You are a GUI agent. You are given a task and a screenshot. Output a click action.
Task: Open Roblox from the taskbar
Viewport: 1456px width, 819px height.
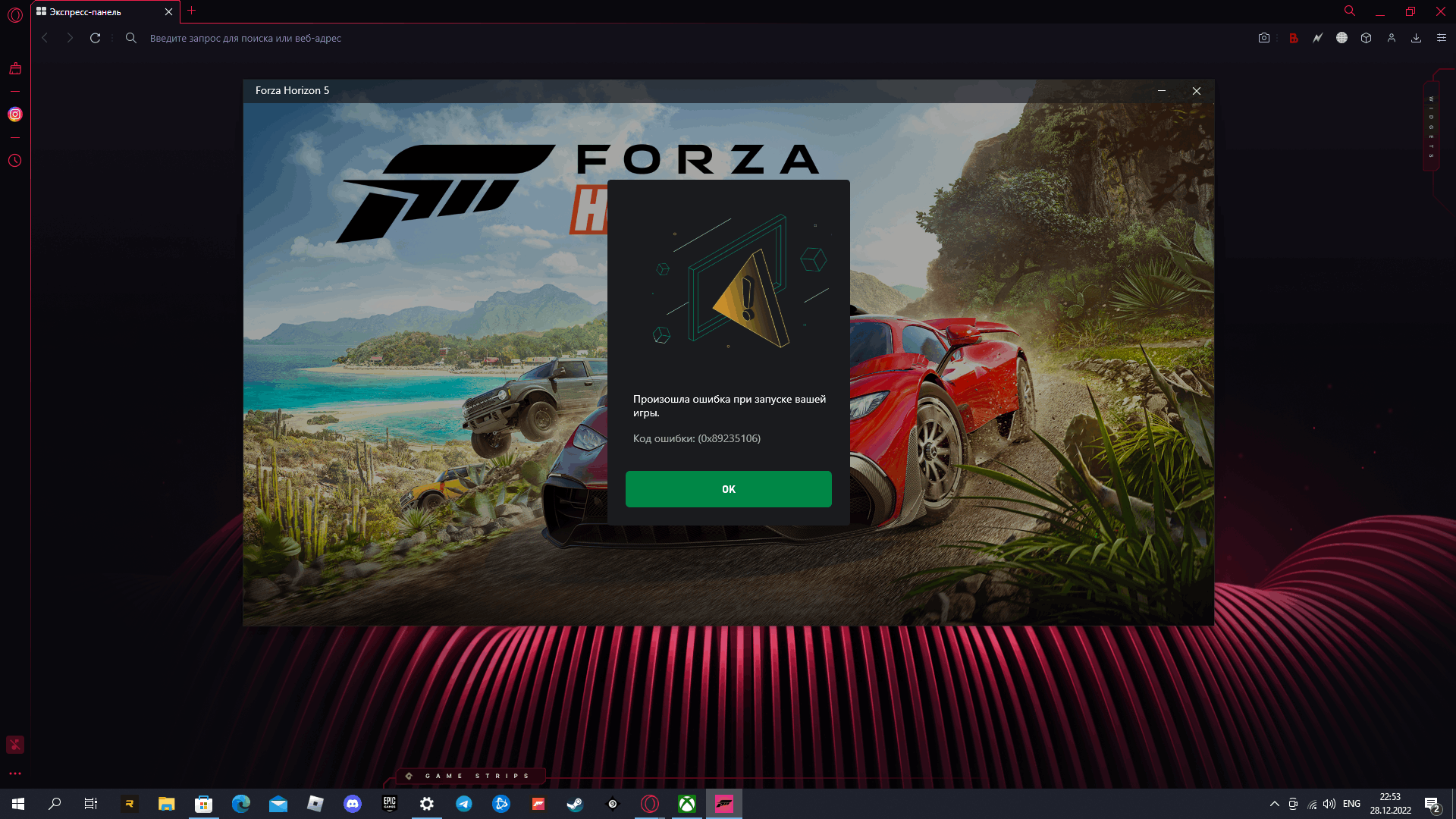coord(315,804)
